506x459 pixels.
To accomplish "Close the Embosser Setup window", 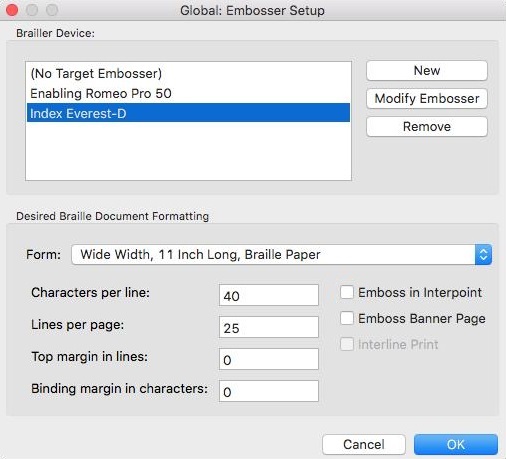I will [x=12, y=10].
